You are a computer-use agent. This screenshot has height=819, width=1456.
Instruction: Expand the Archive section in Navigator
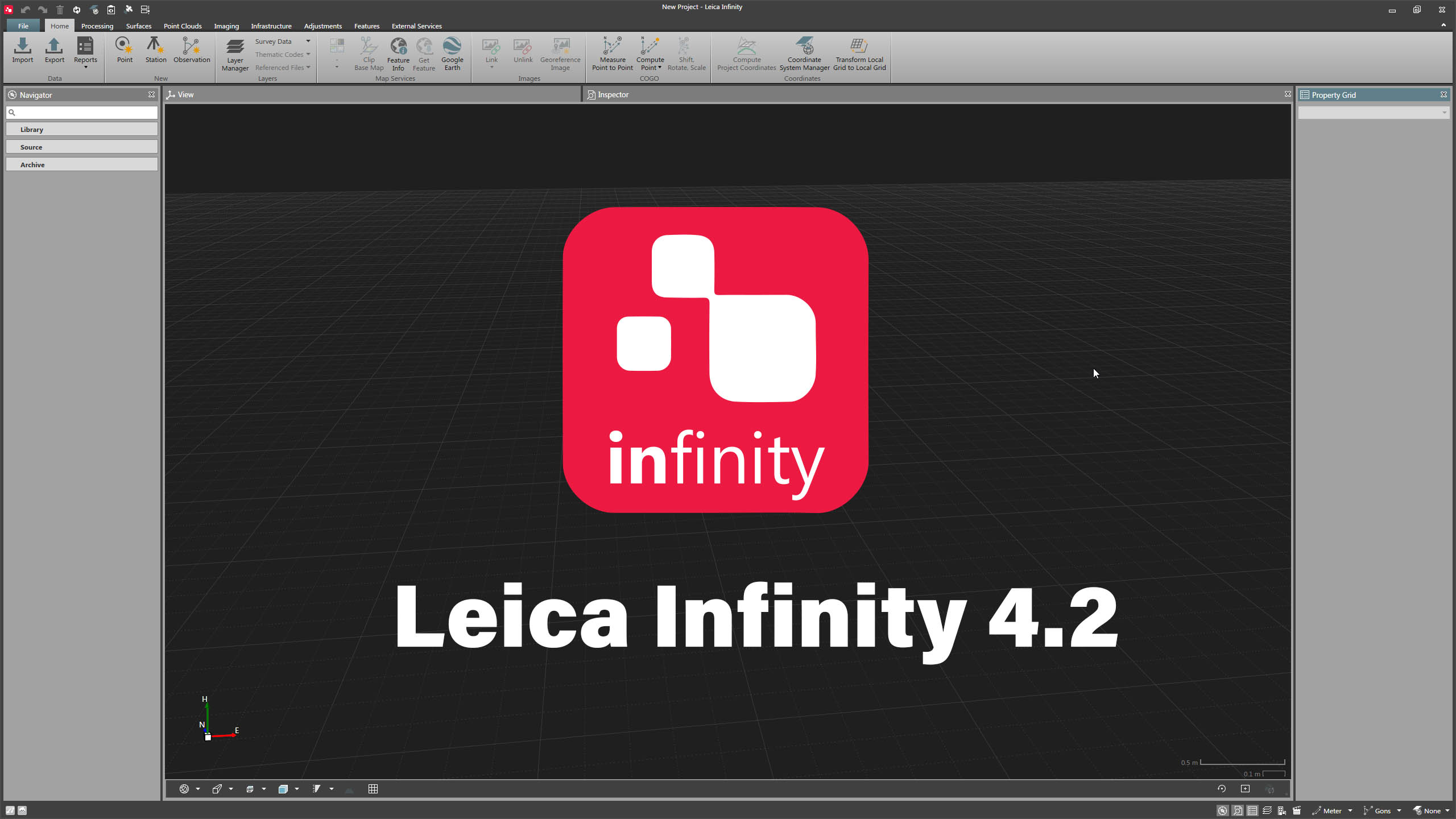82,165
